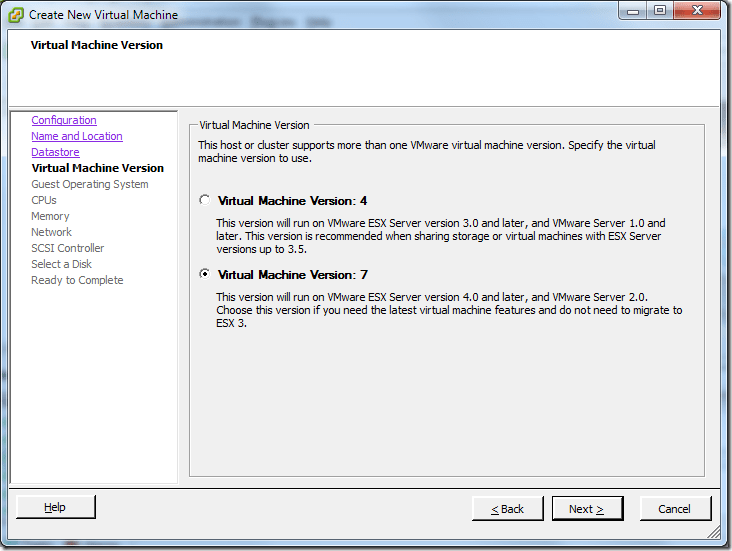
Task: Click the Virtual Machine Version page heading
Action: [x=97, y=45]
